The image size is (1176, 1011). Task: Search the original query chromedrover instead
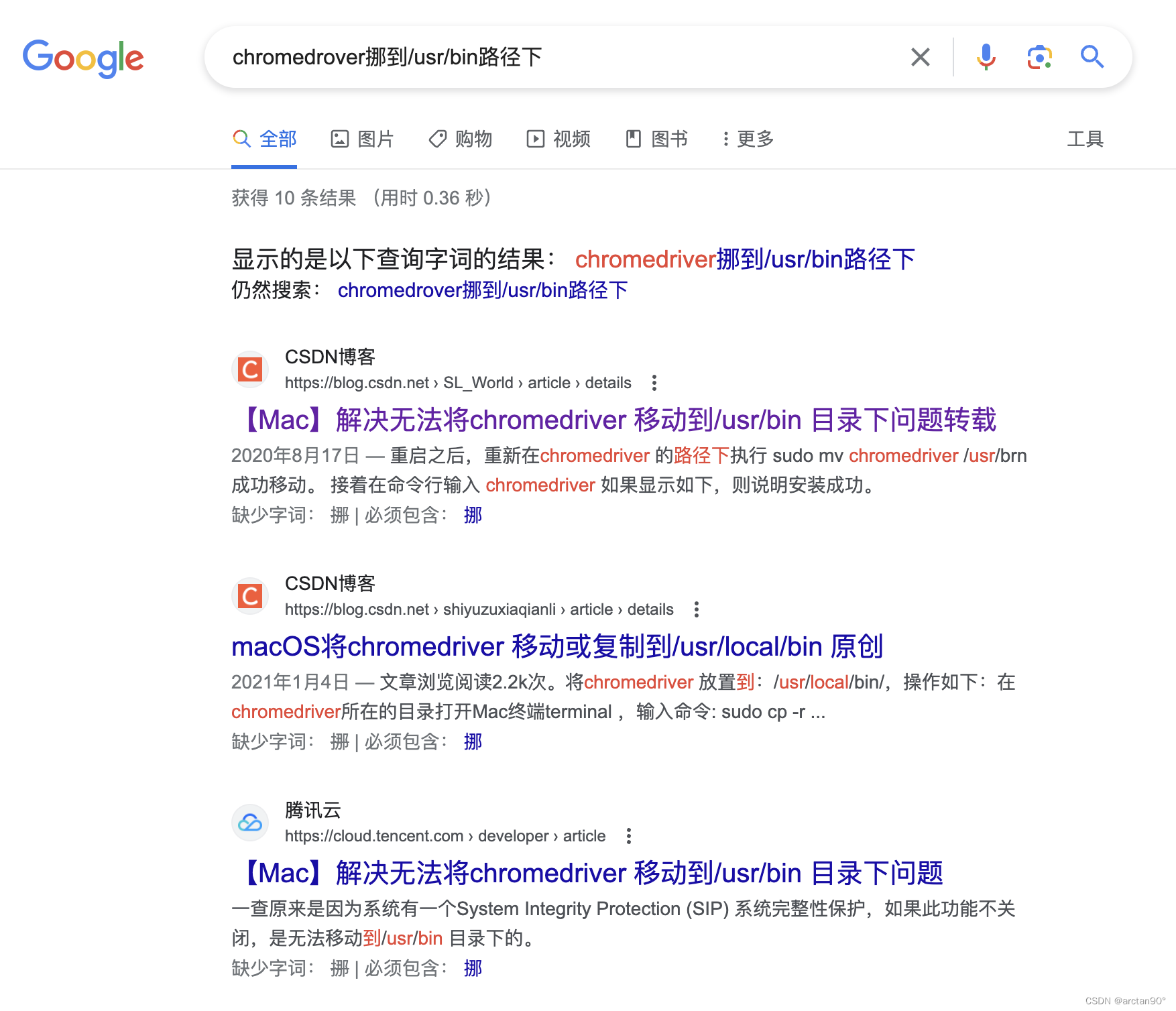tap(483, 290)
